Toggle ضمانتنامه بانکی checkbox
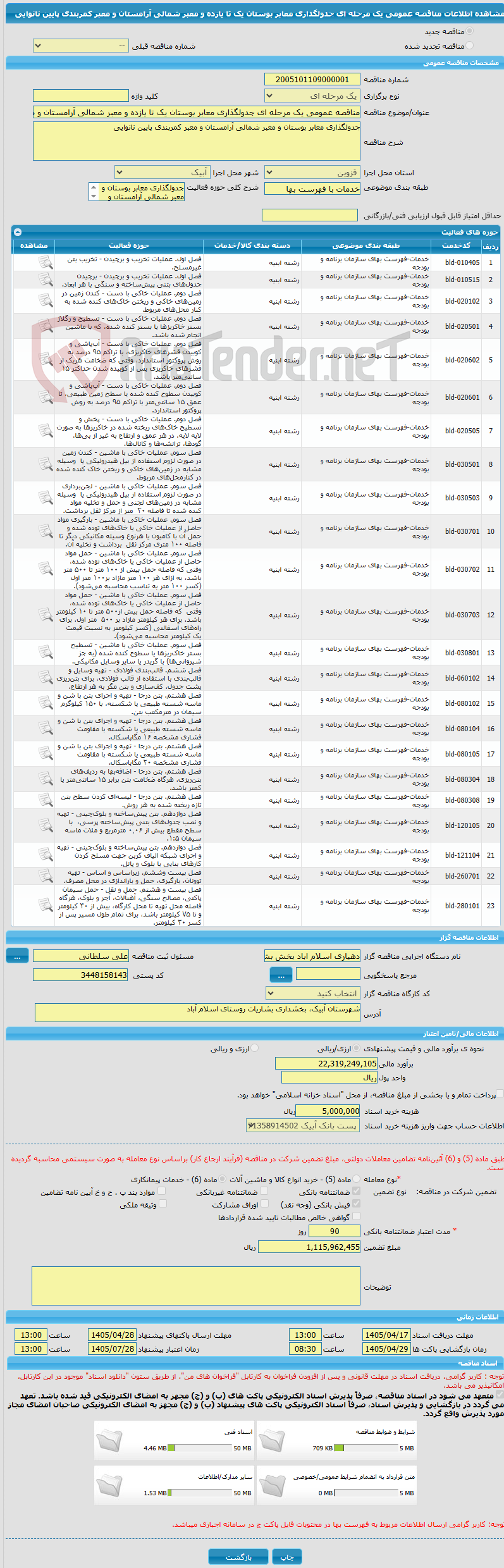This screenshot has width=504, height=1568. [356, 1192]
